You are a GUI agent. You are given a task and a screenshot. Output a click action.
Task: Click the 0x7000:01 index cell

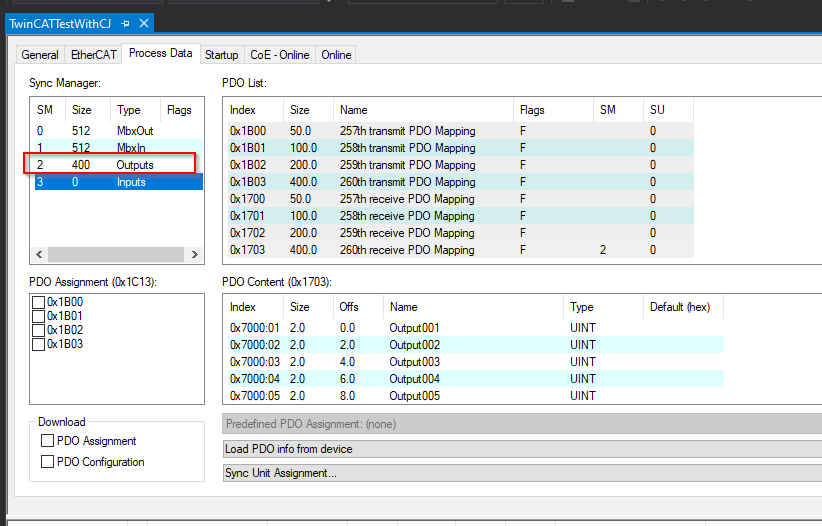tap(255, 328)
